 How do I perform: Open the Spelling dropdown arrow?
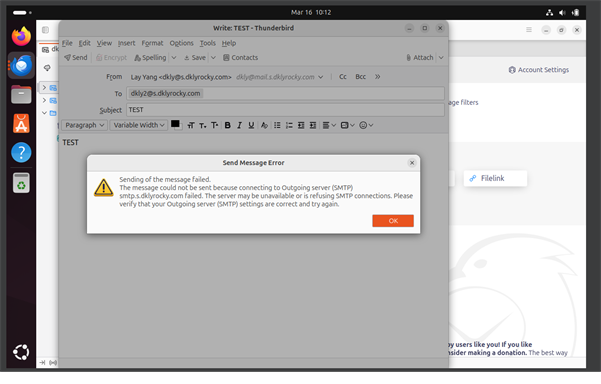point(174,57)
